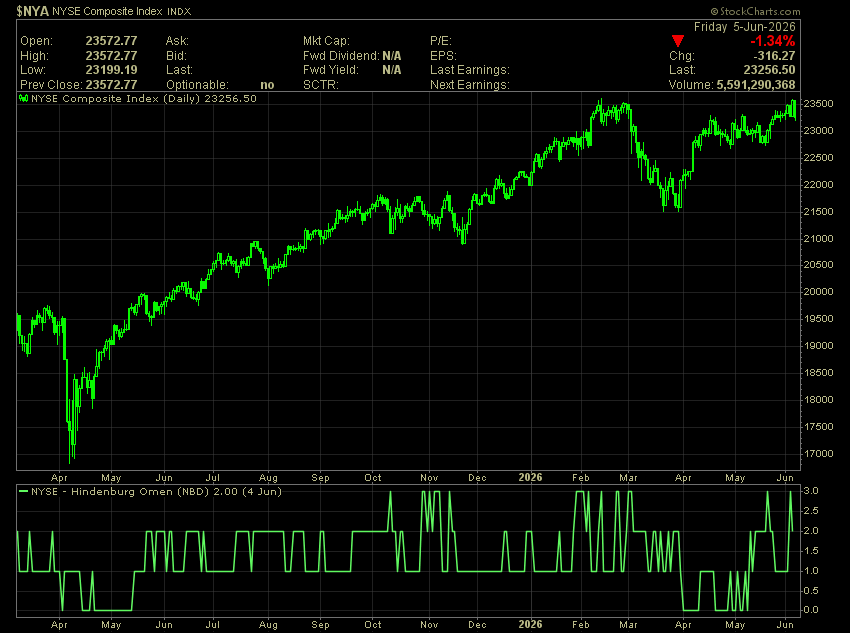
Task: Click the Fwd Dividend N/A value
Action: [392, 56]
